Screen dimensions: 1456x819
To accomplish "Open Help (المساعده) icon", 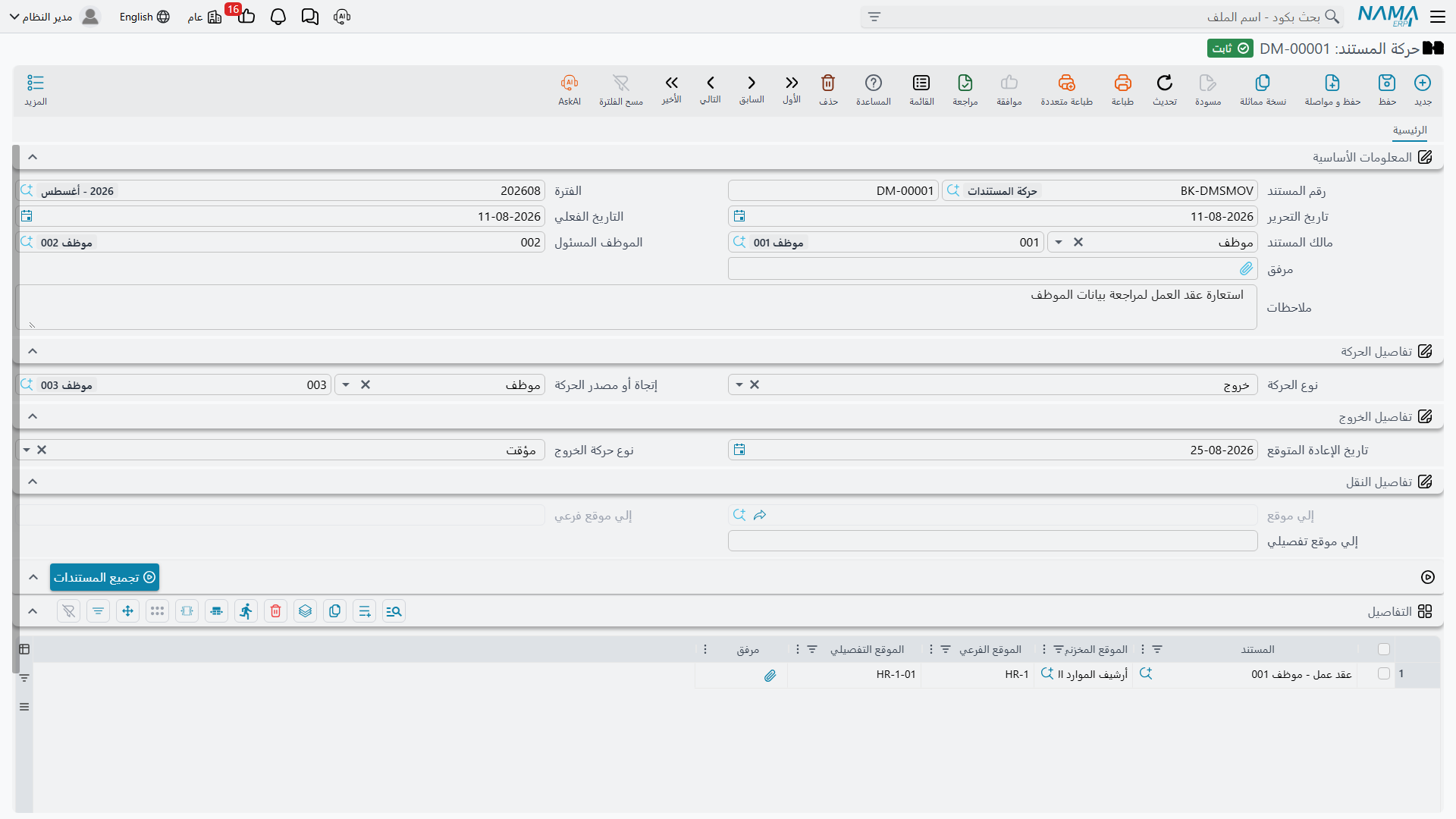I will 874,83.
